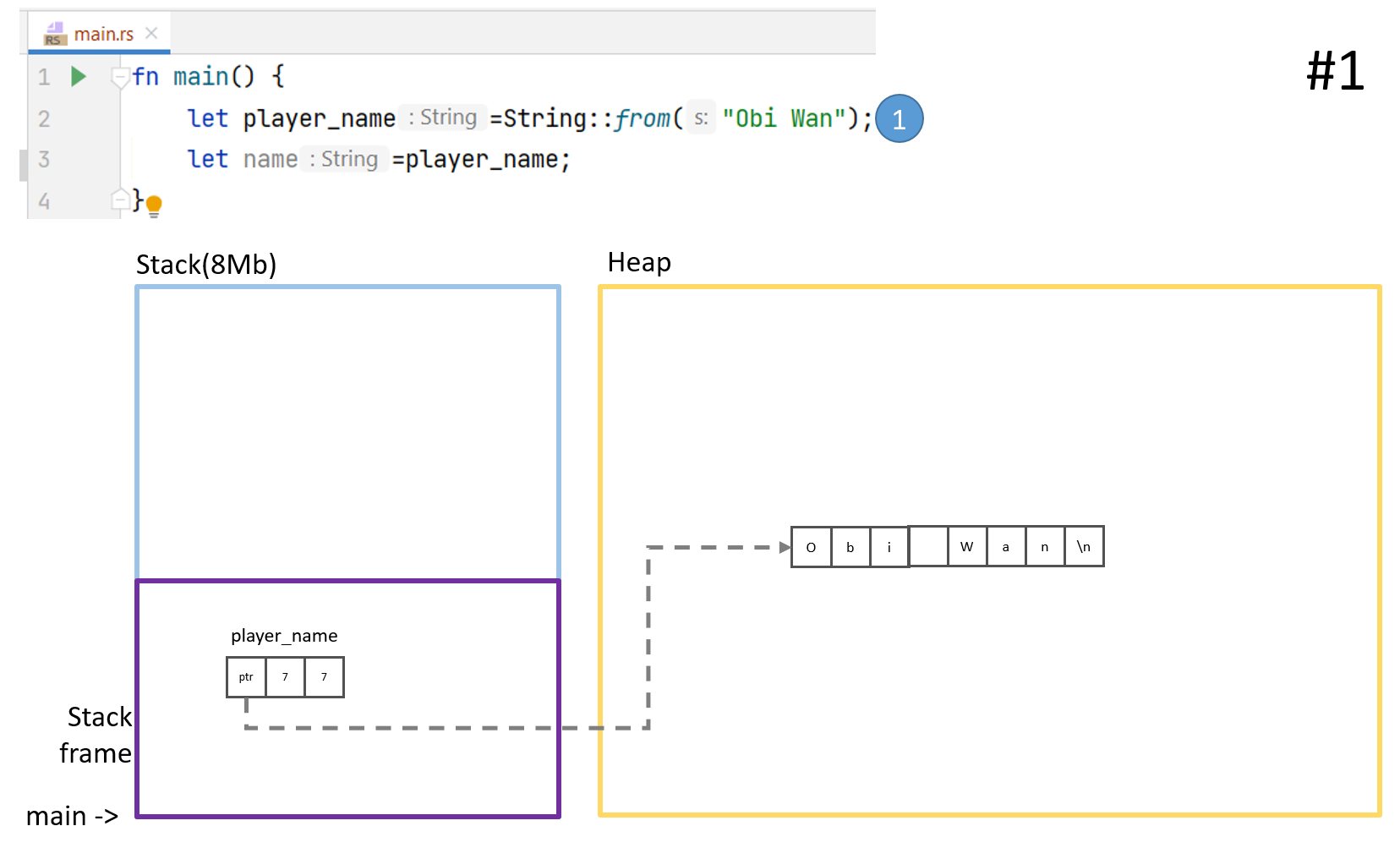Click the from method call on line 2
Viewport: 1400px width, 848px height.
(x=642, y=118)
